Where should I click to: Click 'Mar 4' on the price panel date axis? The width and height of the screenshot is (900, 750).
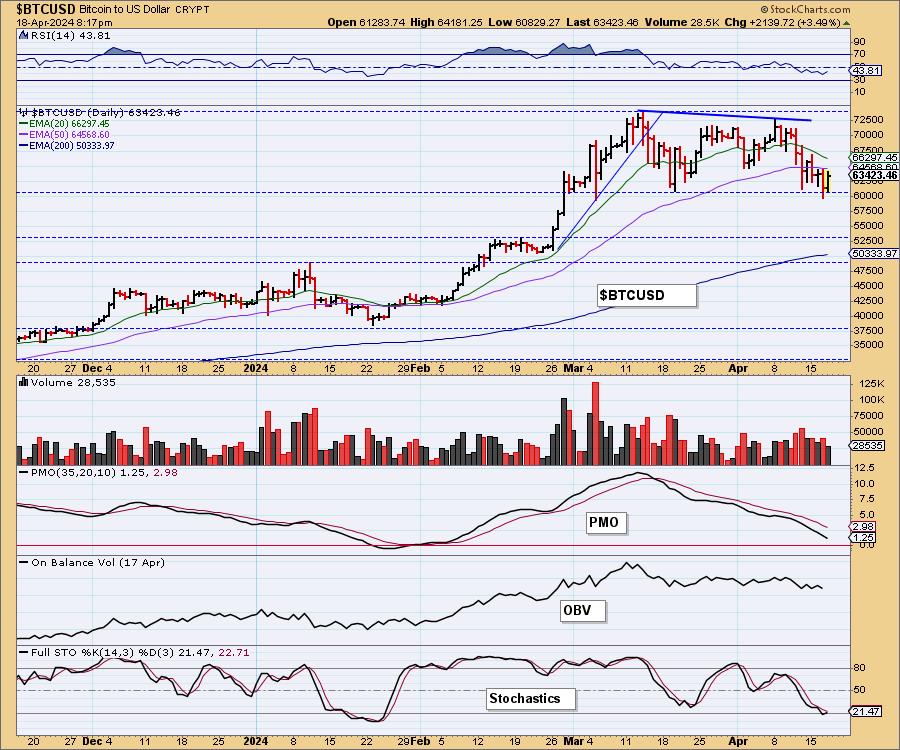tap(578, 368)
